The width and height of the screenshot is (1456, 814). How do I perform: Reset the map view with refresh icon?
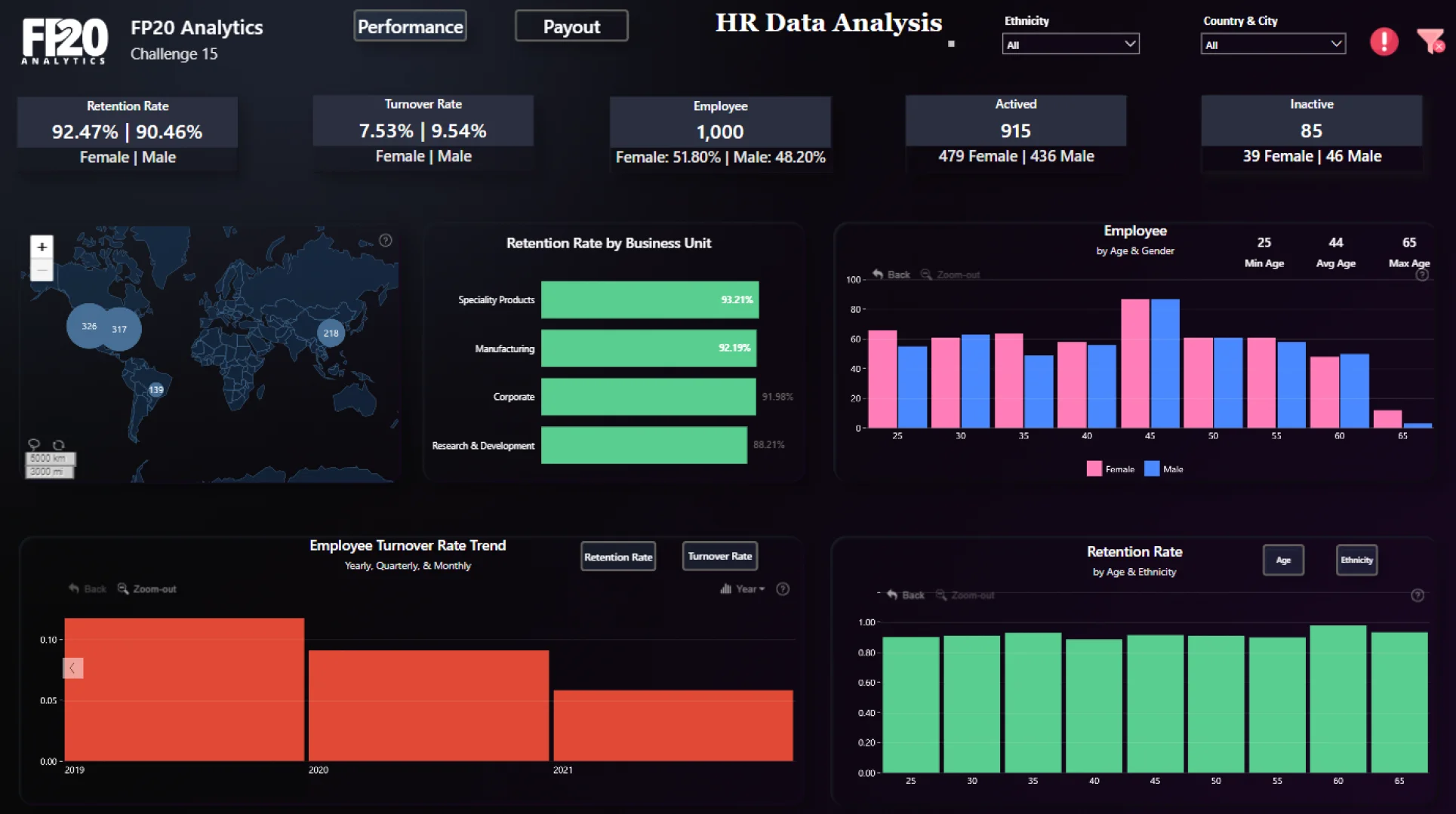coord(58,444)
